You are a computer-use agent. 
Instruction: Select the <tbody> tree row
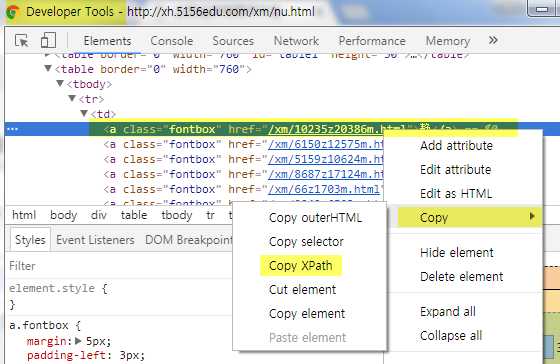(89, 84)
